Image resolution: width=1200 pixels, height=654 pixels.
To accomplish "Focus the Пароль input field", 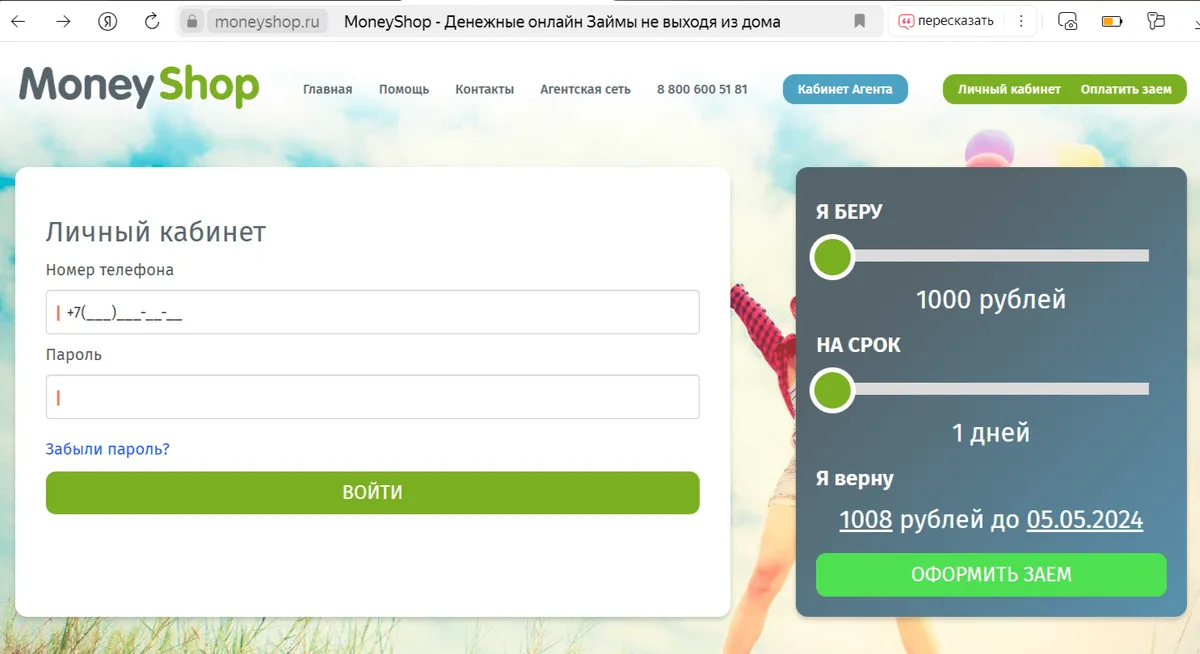I will click(x=372, y=397).
